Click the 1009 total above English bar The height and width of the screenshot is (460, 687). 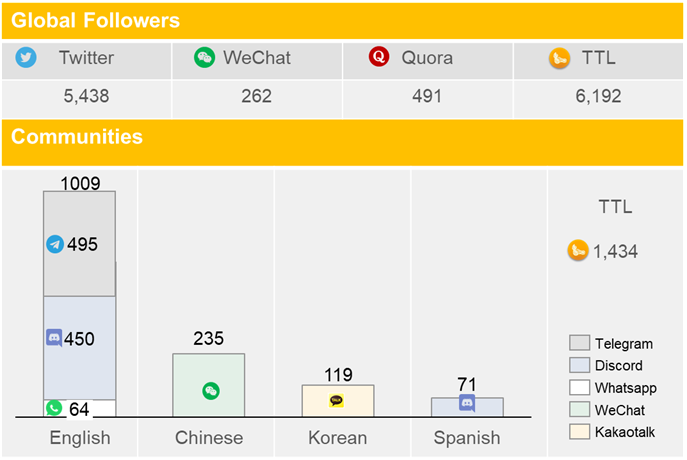click(80, 183)
